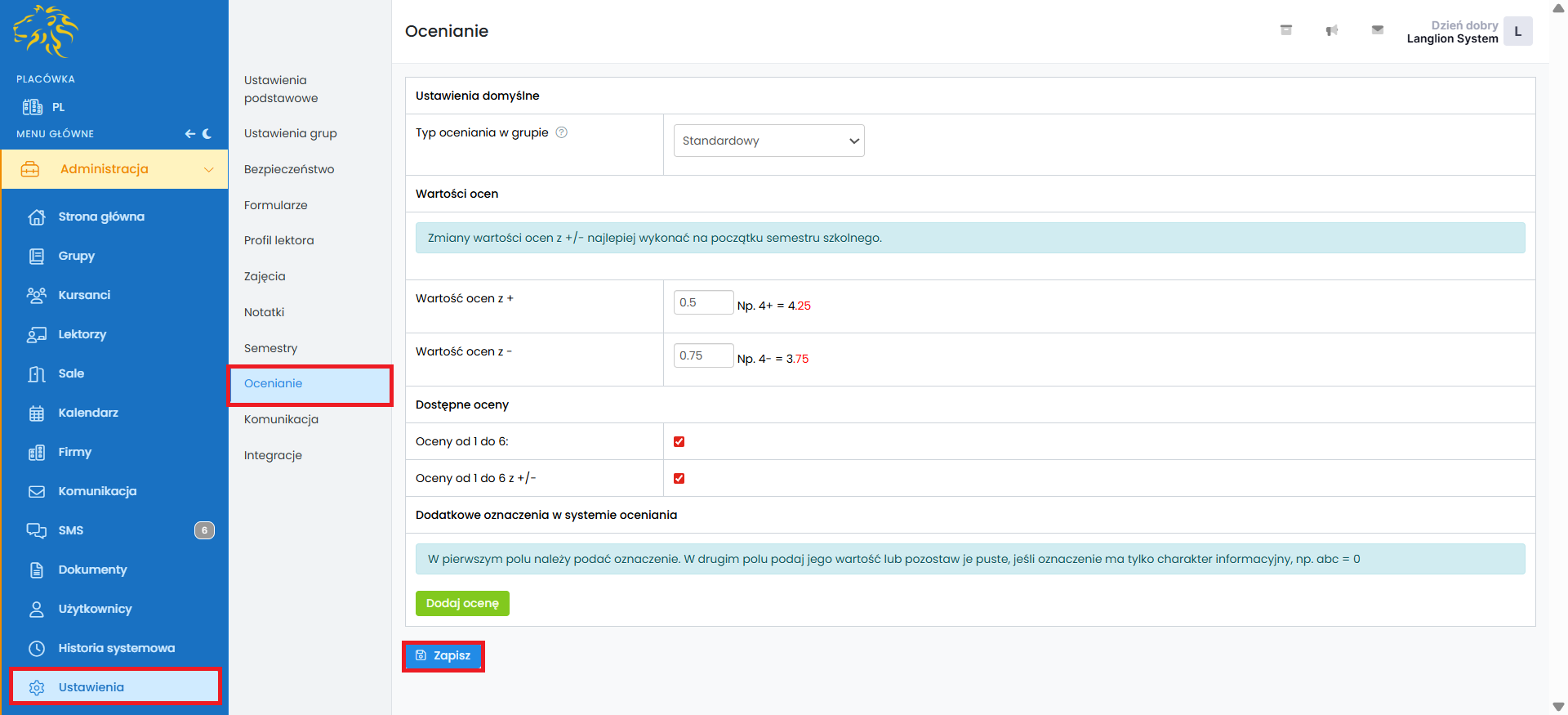Click the archive box icon in header
1568x715 pixels.
(x=1285, y=30)
